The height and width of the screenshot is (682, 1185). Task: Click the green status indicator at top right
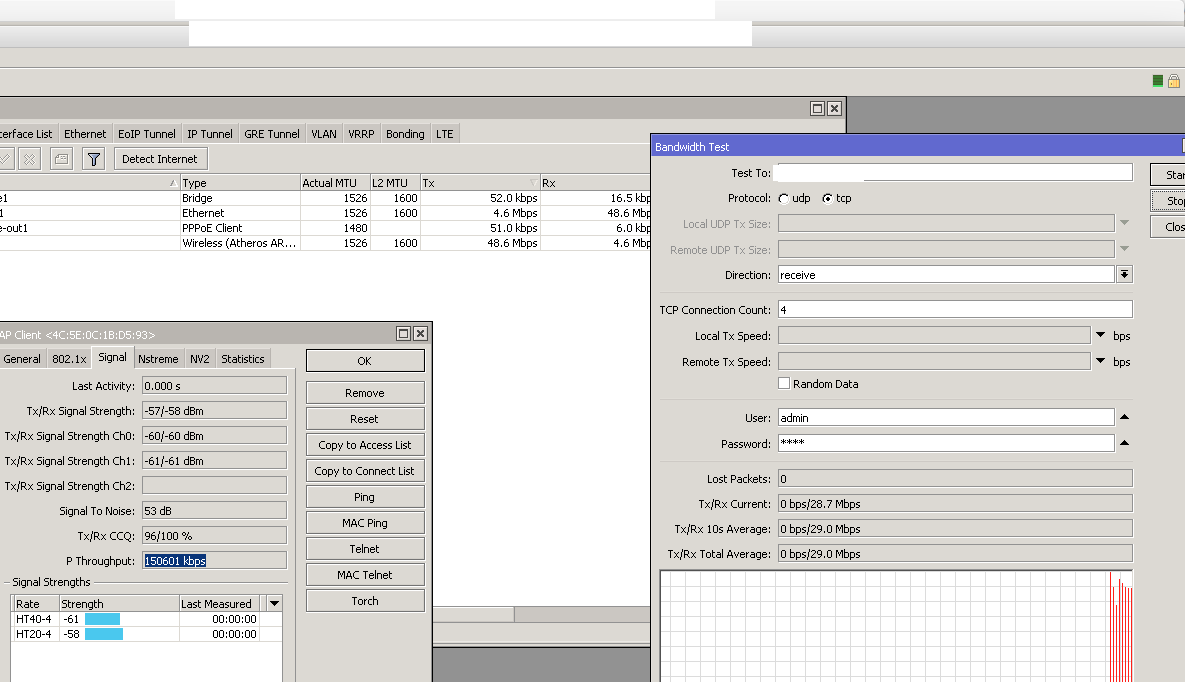(x=1157, y=81)
